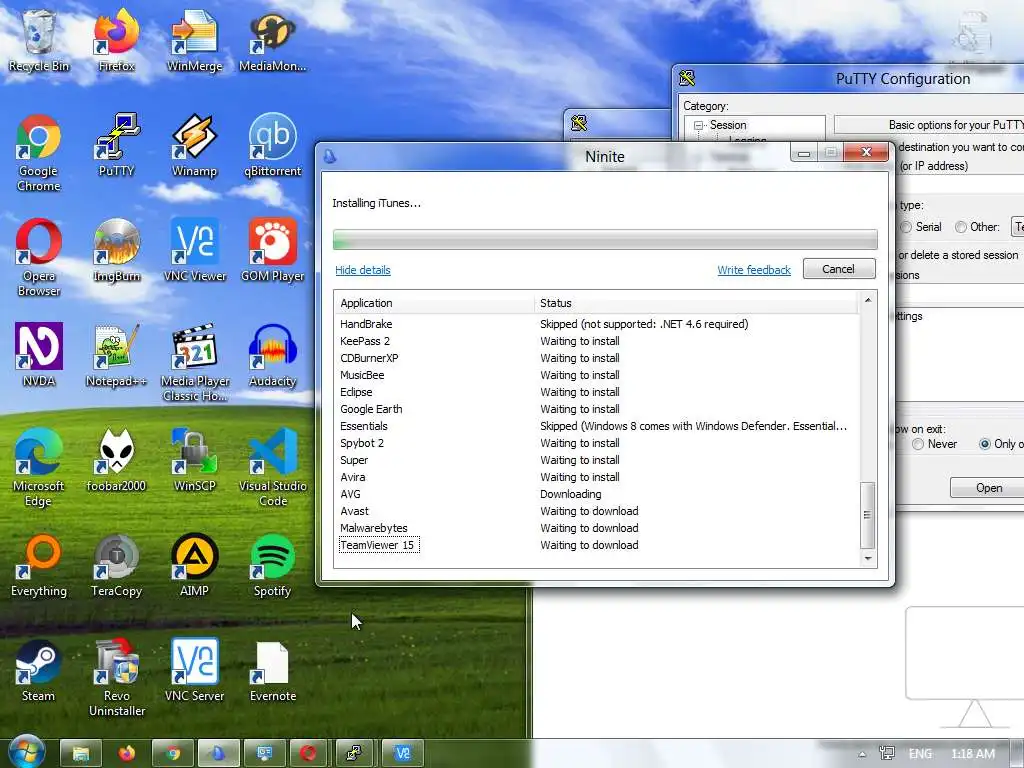Select the AIMP desktop icon
This screenshot has height=768, width=1024.
click(x=195, y=566)
